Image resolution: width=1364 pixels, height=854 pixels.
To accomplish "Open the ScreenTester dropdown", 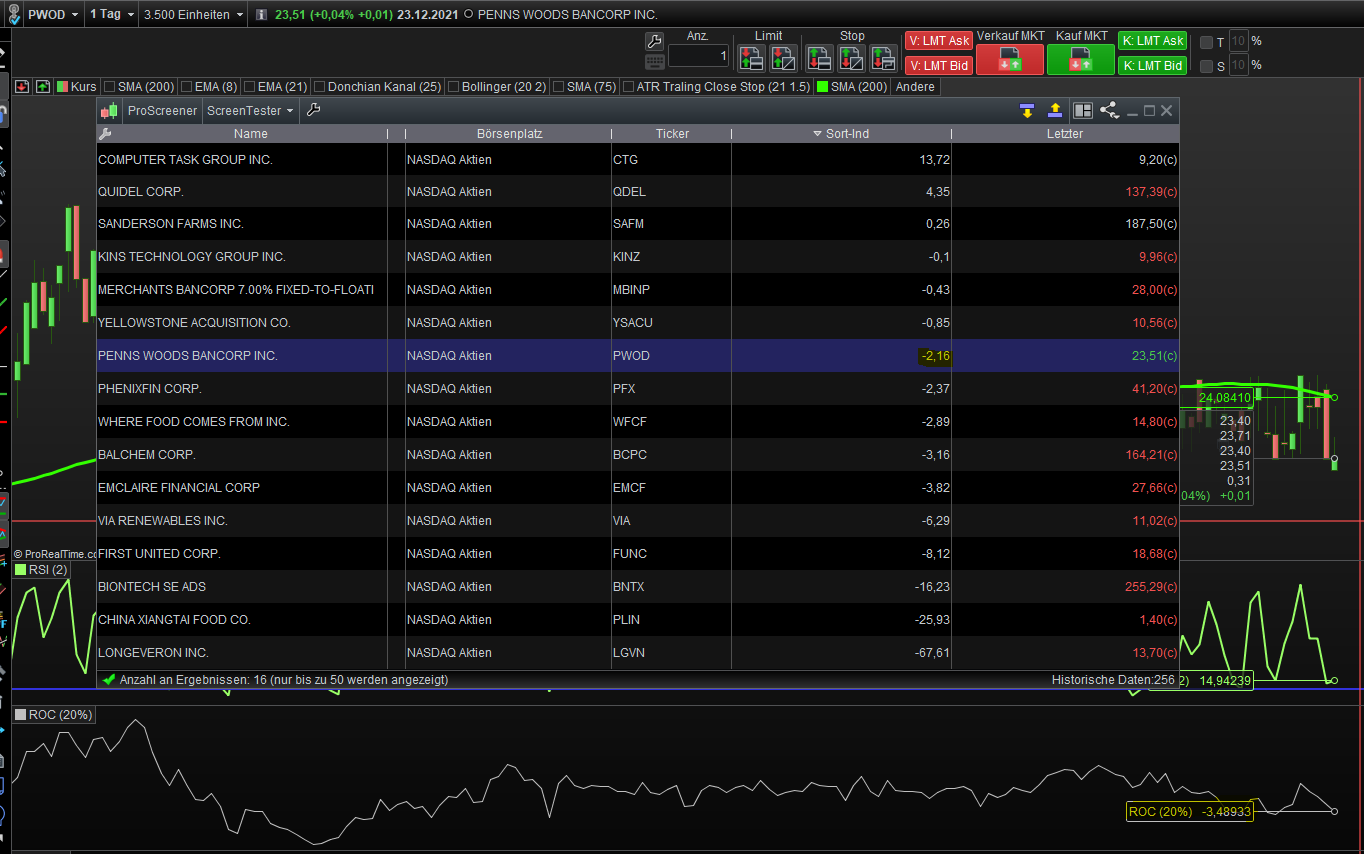I will [250, 110].
